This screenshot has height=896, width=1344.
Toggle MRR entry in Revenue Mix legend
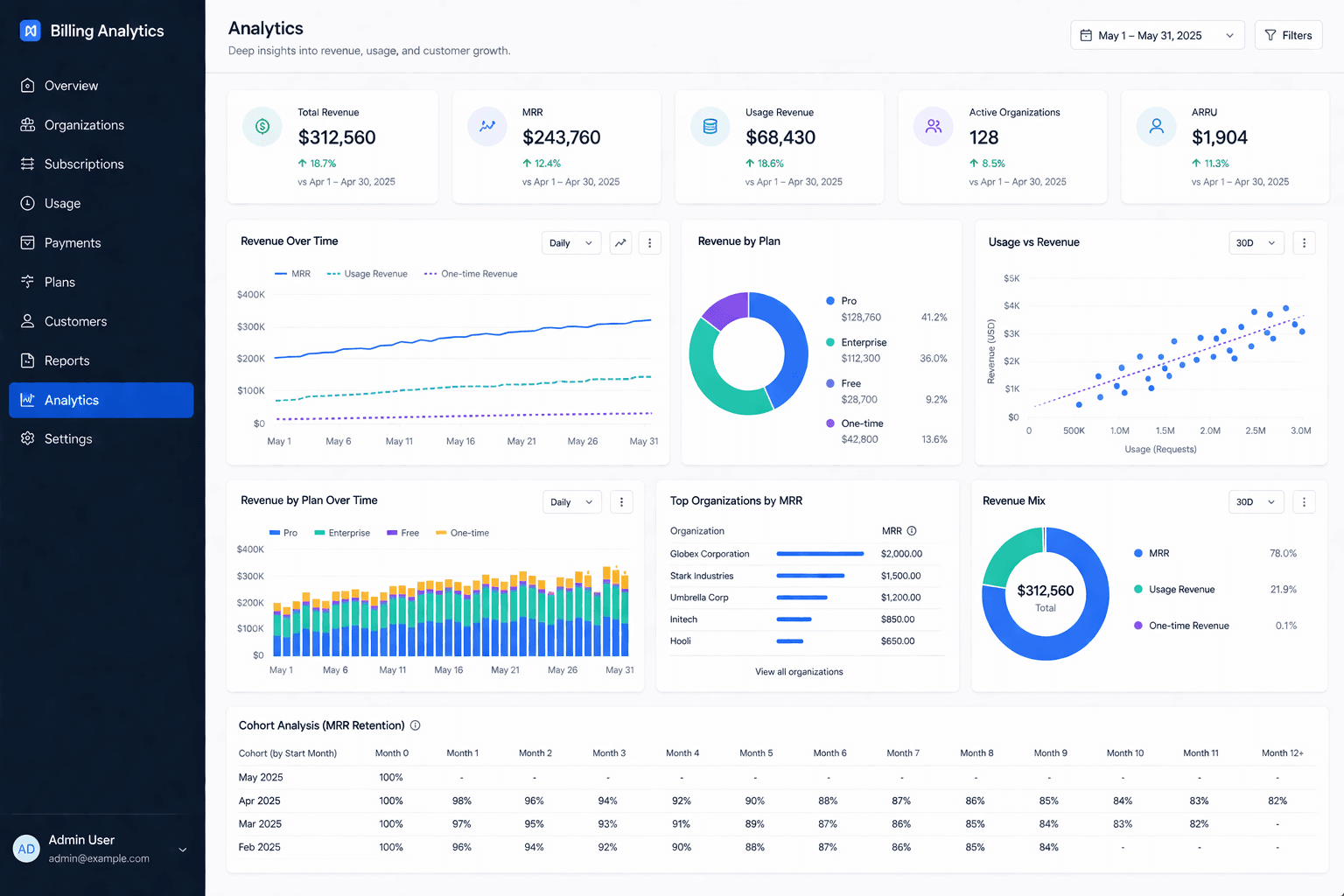click(x=1151, y=553)
